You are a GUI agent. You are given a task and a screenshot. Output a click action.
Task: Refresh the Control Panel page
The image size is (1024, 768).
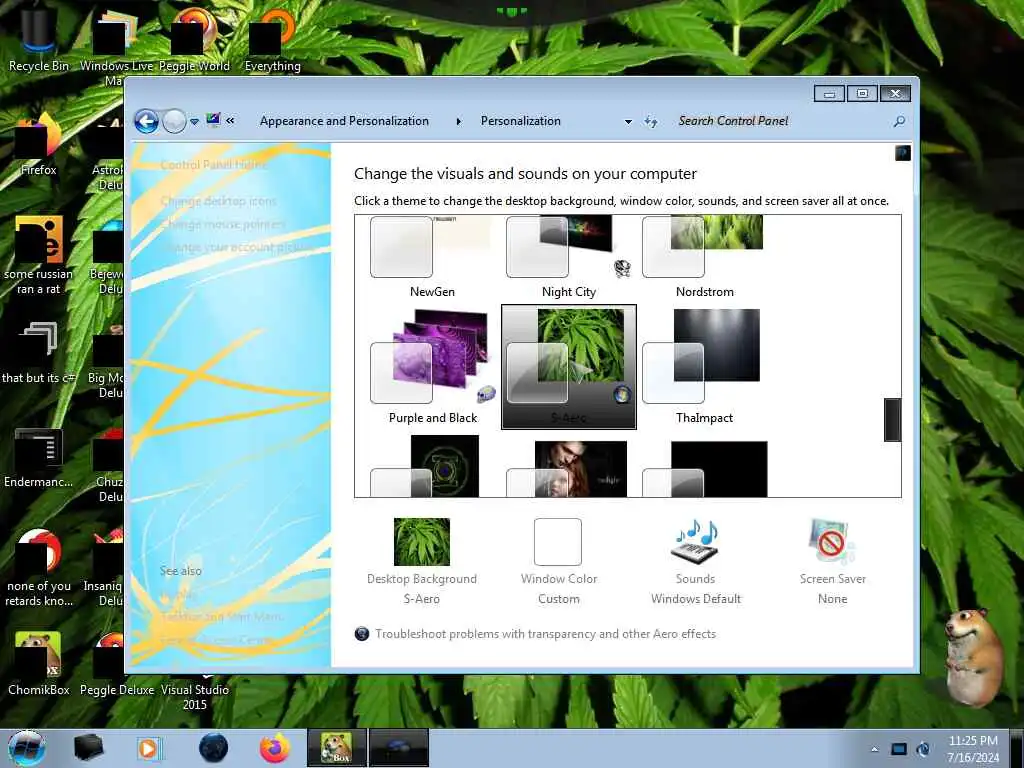pos(650,121)
